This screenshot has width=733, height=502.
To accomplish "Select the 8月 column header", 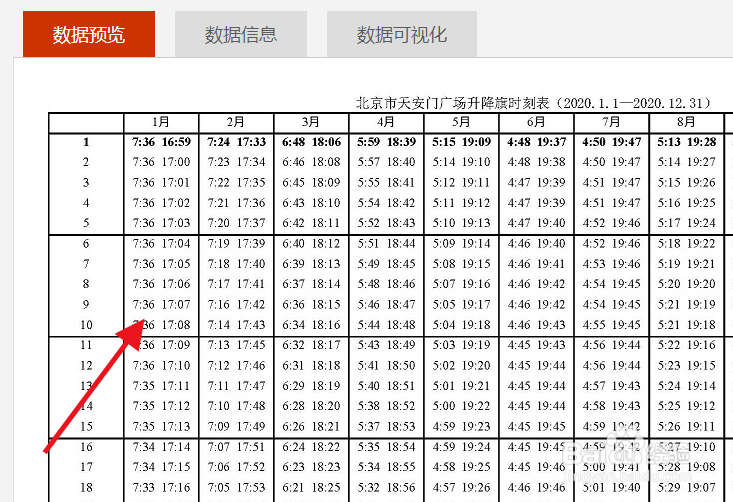I will coord(686,122).
